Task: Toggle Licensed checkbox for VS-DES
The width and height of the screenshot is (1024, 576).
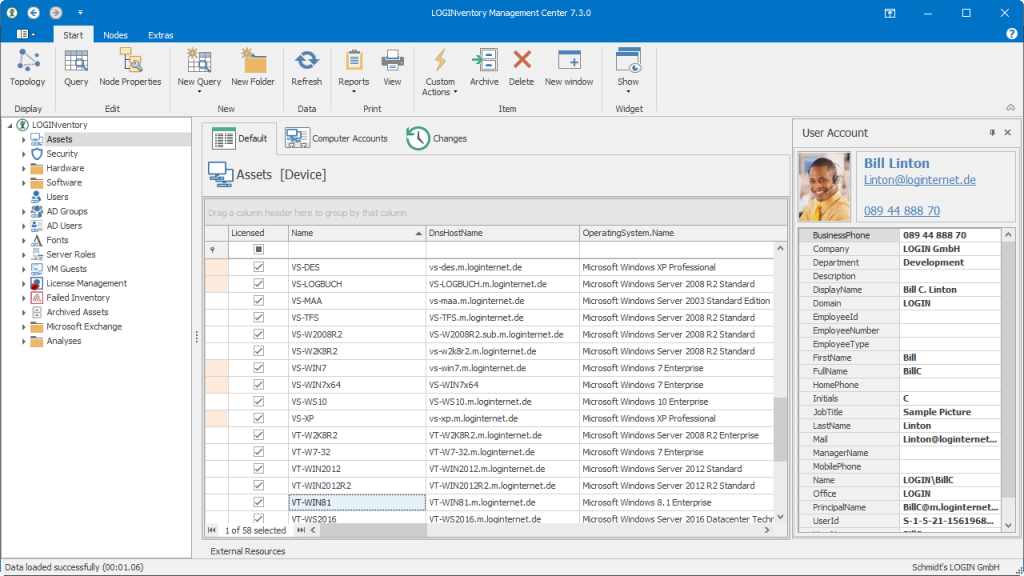Action: tap(259, 267)
